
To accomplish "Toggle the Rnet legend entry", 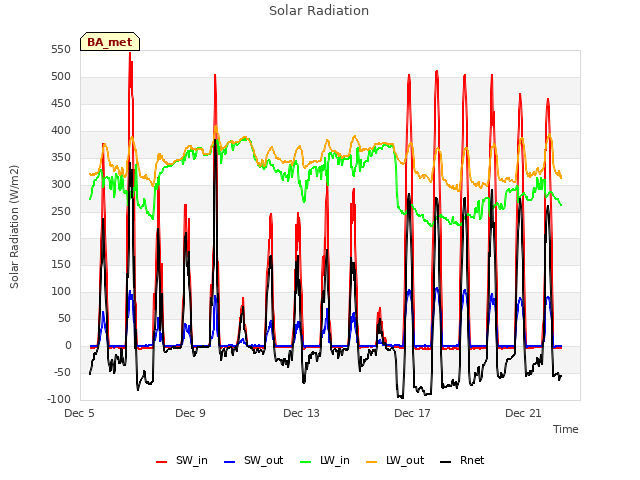I will pyautogui.click(x=462, y=460).
